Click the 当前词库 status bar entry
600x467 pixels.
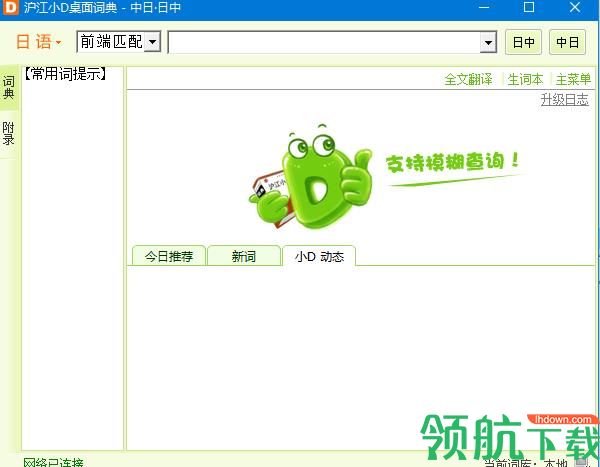click(x=526, y=463)
